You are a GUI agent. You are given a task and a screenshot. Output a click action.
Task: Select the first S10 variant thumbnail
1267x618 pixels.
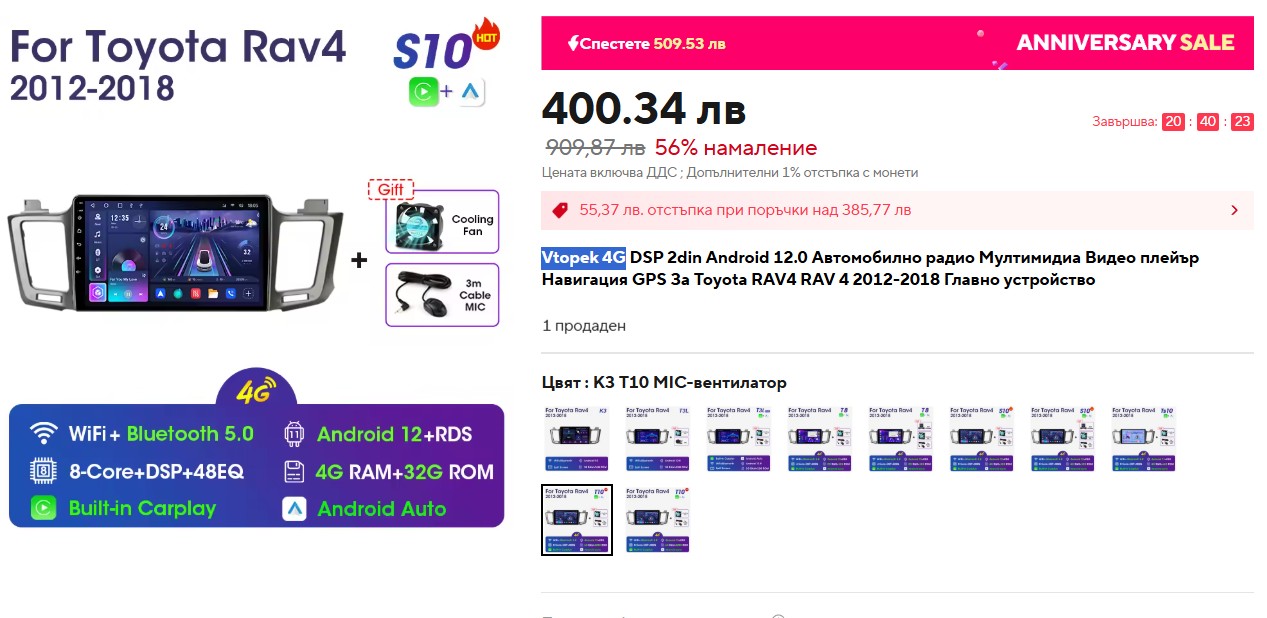pyautogui.click(x=982, y=438)
